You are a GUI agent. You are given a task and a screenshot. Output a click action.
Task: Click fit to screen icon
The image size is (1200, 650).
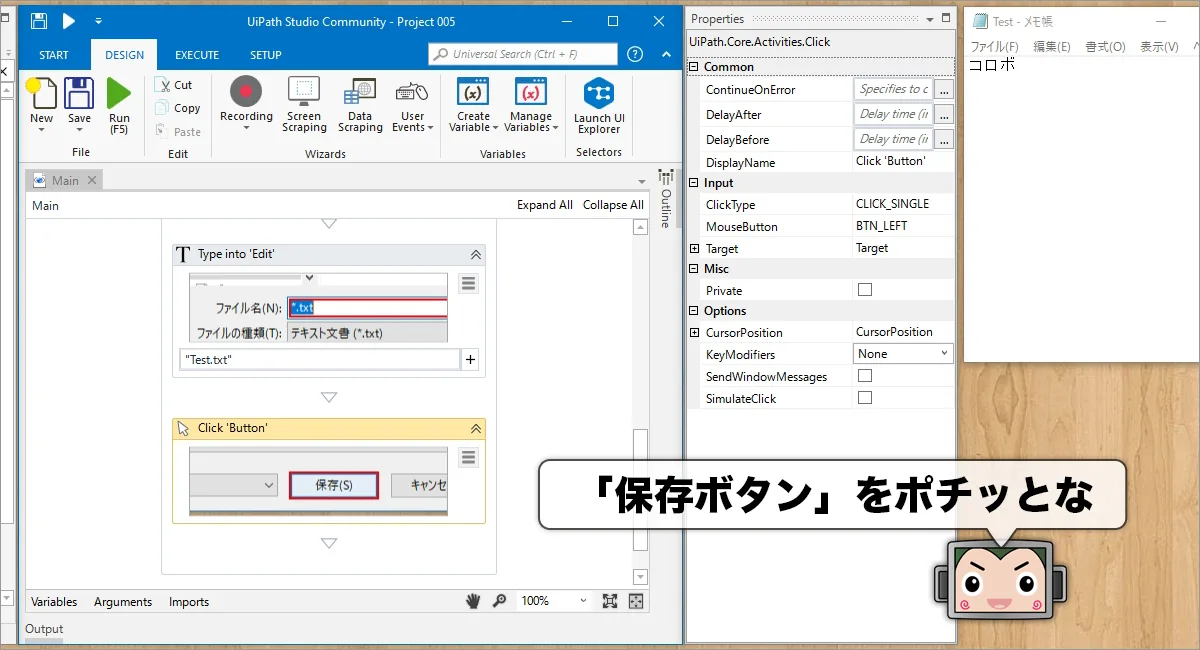(610, 601)
